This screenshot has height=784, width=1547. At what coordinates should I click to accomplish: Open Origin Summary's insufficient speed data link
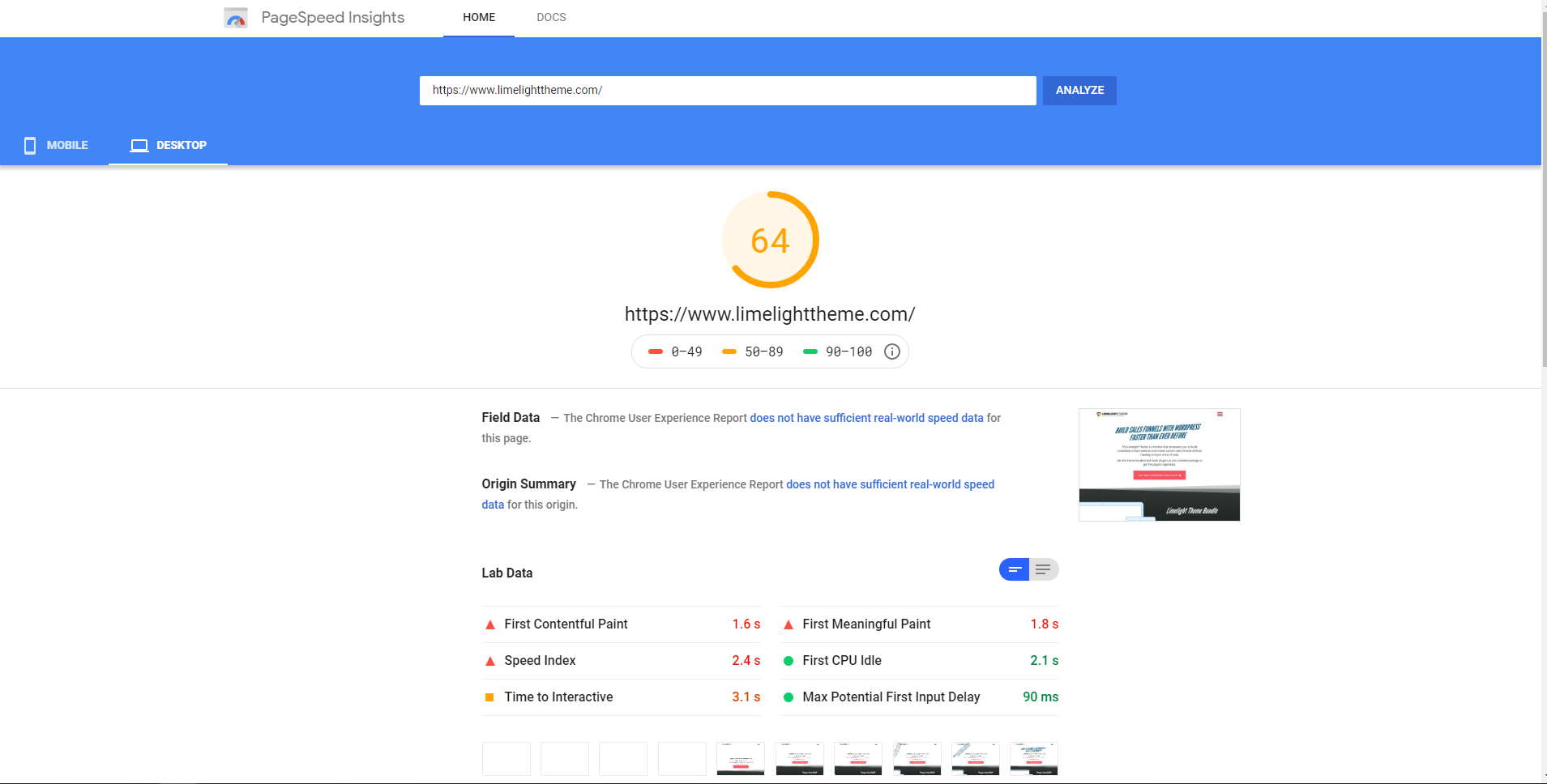coord(890,484)
